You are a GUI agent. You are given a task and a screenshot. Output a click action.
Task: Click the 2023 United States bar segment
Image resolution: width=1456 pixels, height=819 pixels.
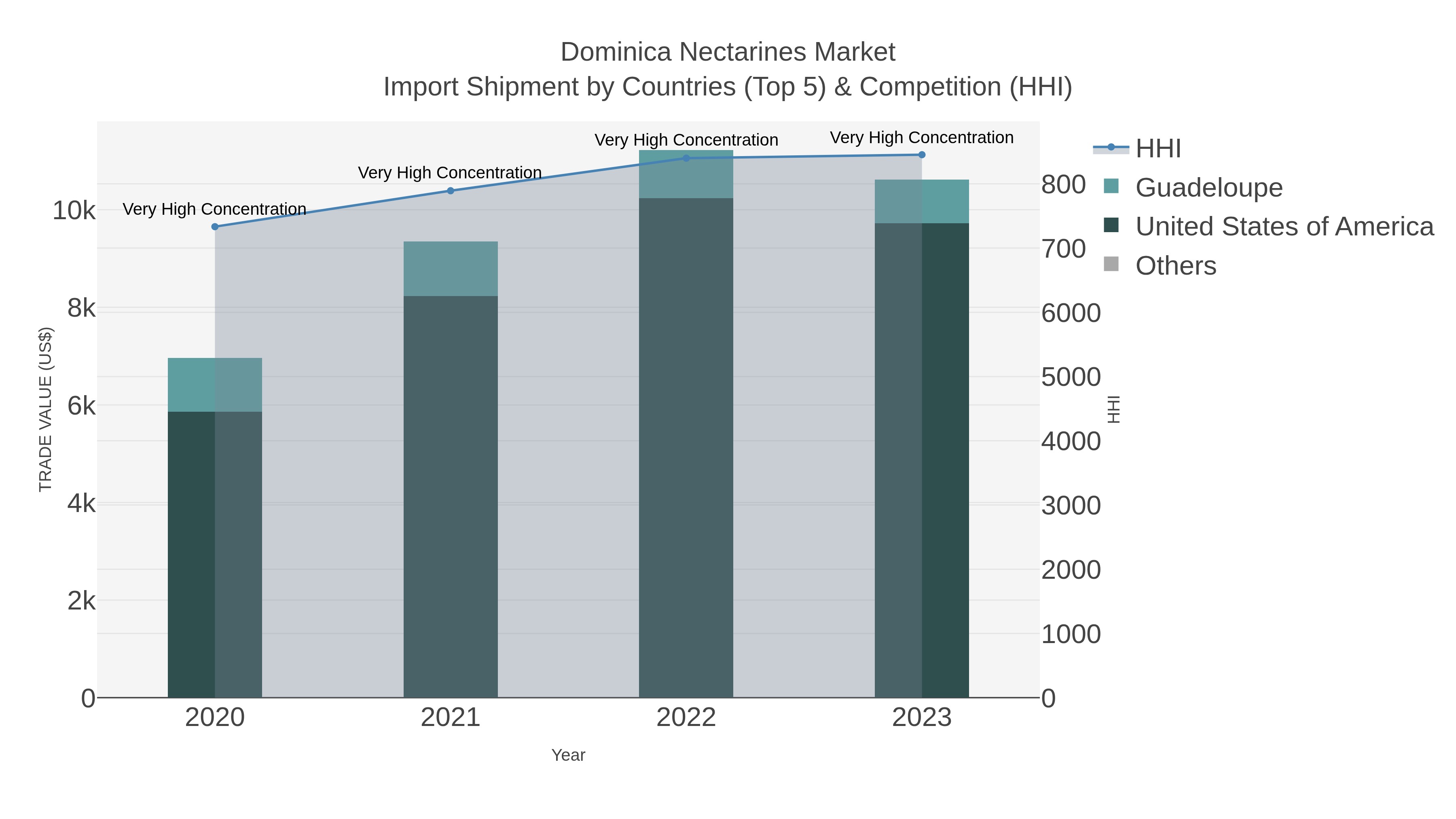point(922,461)
